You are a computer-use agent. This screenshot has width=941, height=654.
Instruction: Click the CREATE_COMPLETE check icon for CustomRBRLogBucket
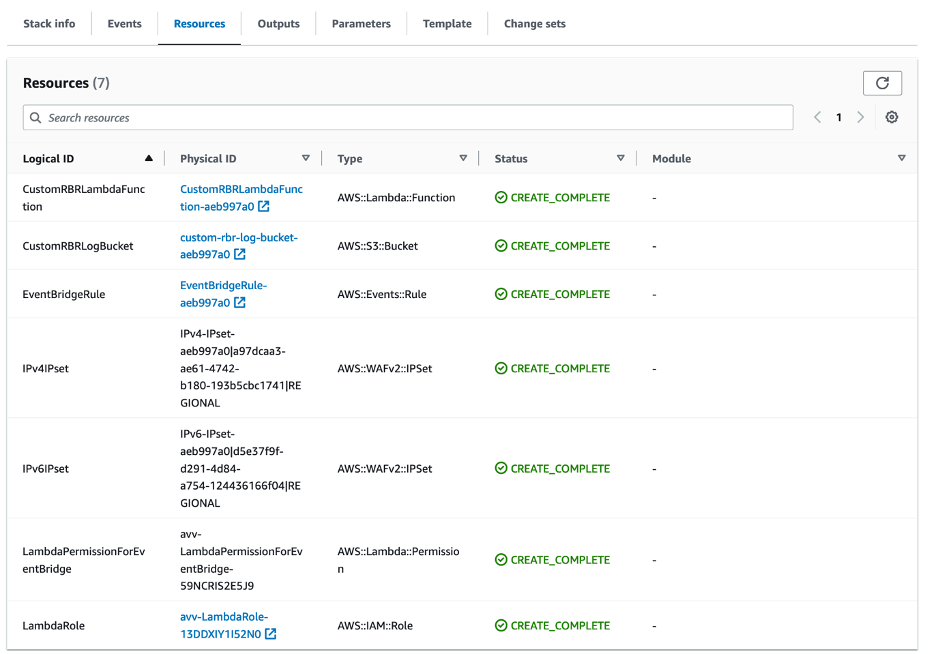501,245
